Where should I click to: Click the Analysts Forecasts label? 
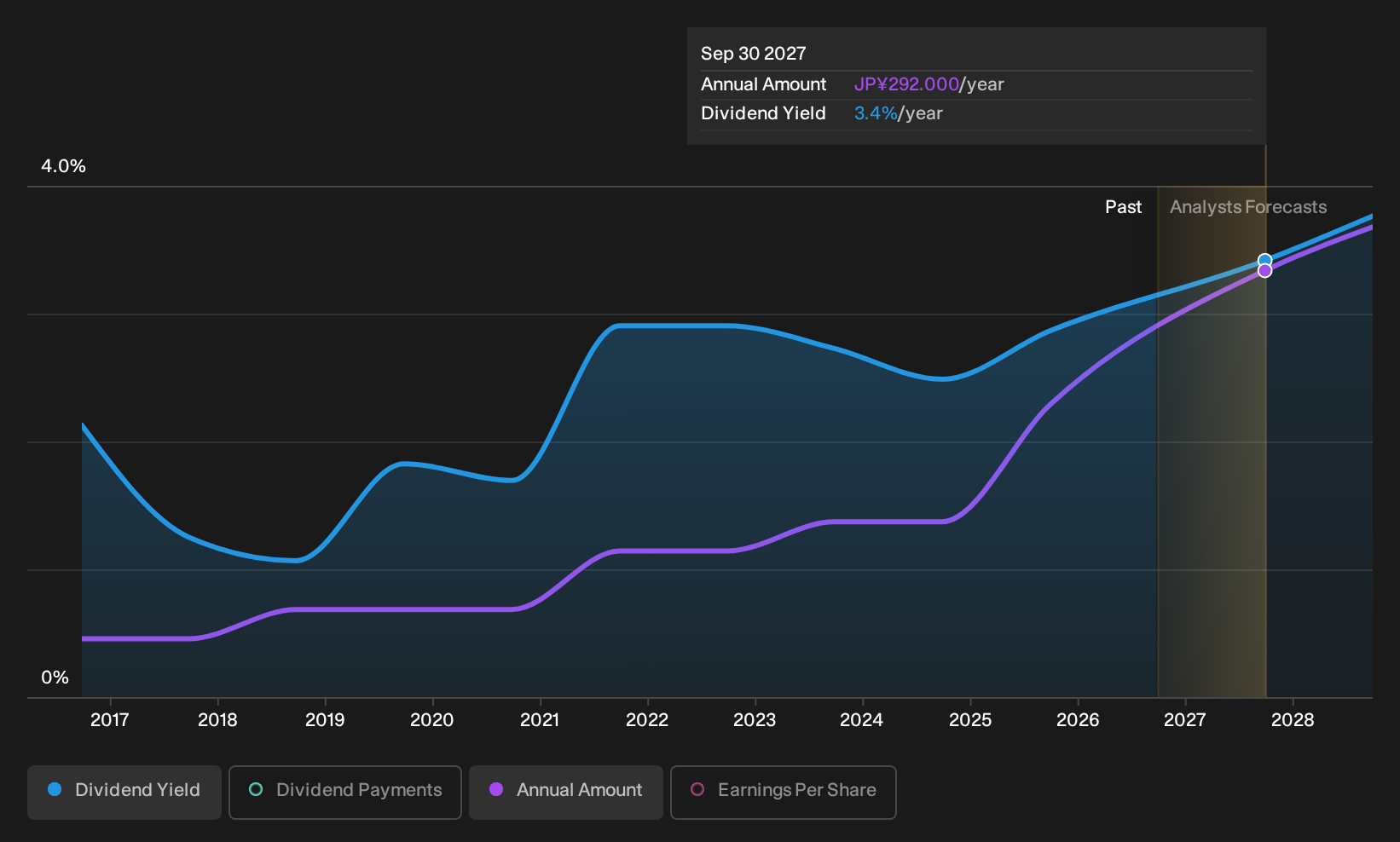[1248, 207]
